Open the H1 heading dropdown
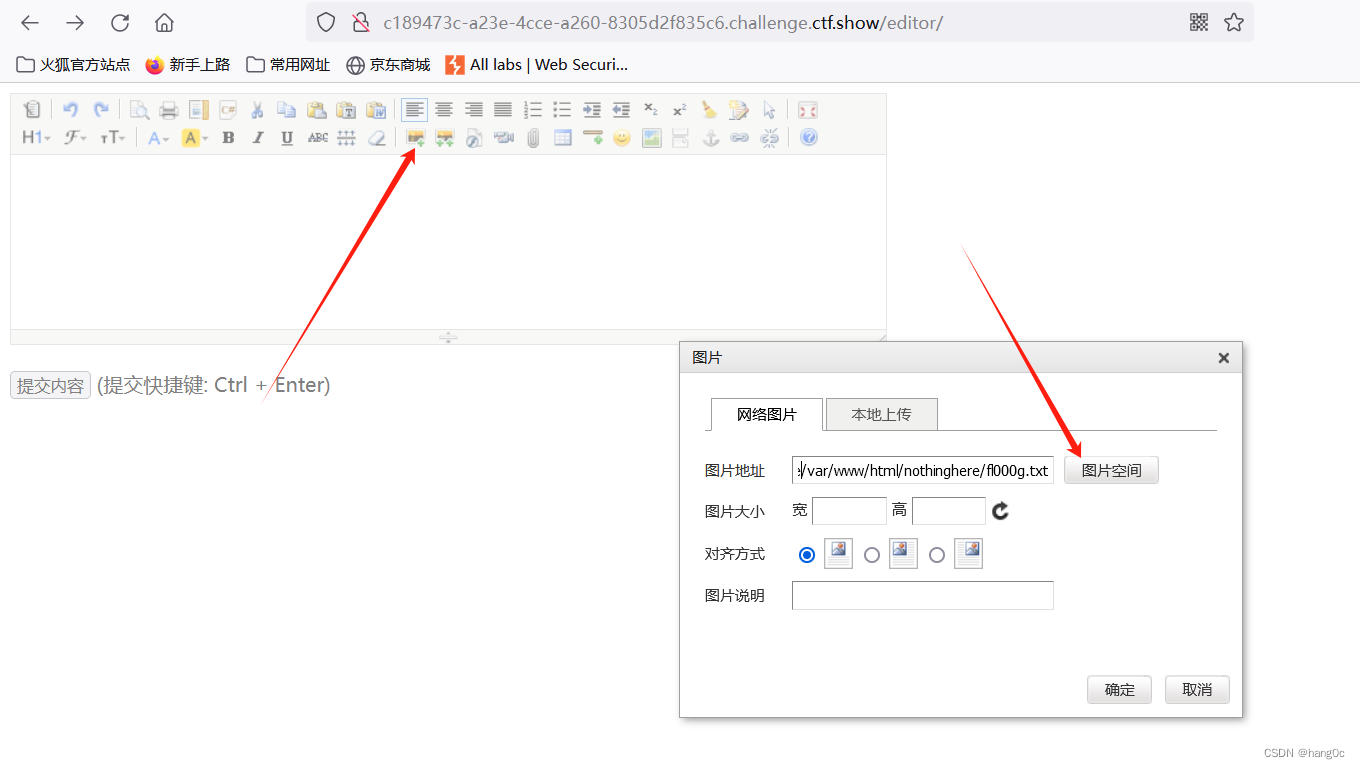Viewport: 1360px width, 769px height. (x=36, y=138)
